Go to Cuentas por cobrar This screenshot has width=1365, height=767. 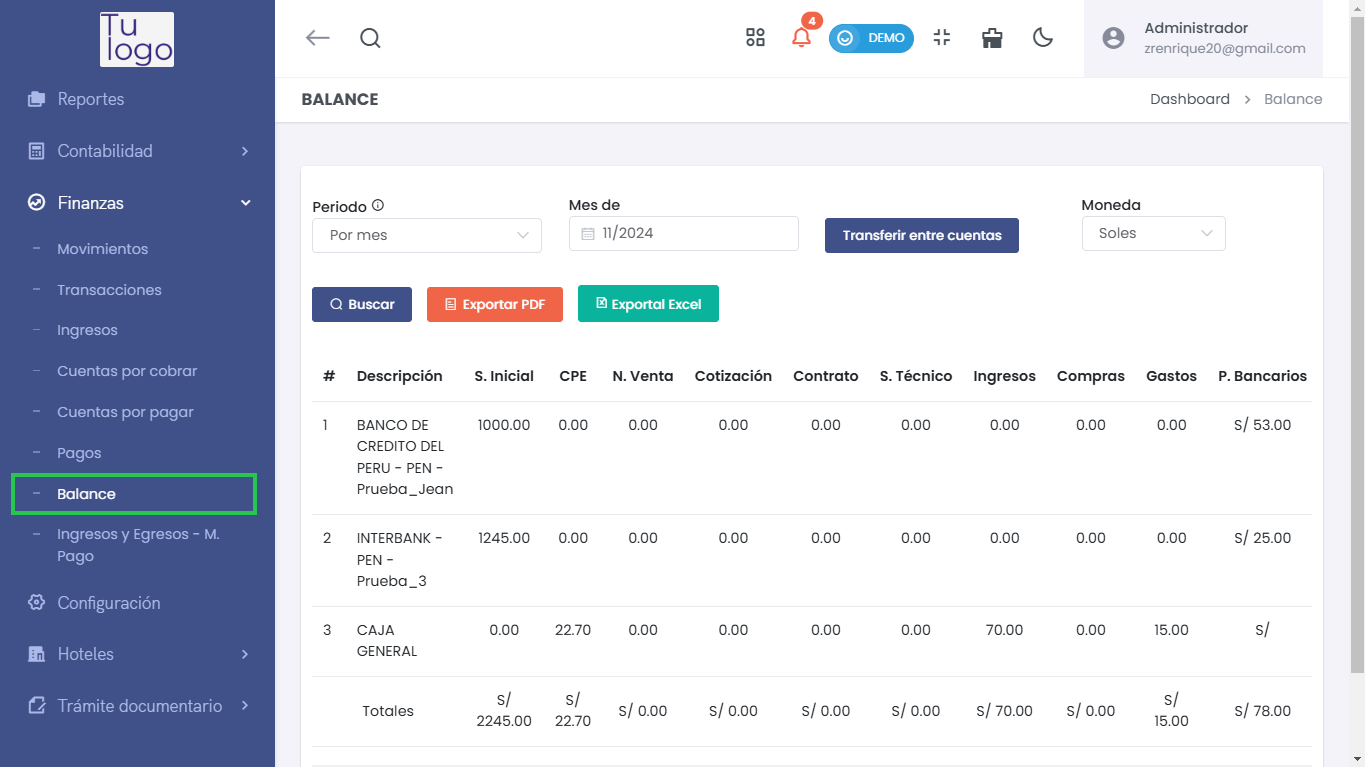coord(127,371)
